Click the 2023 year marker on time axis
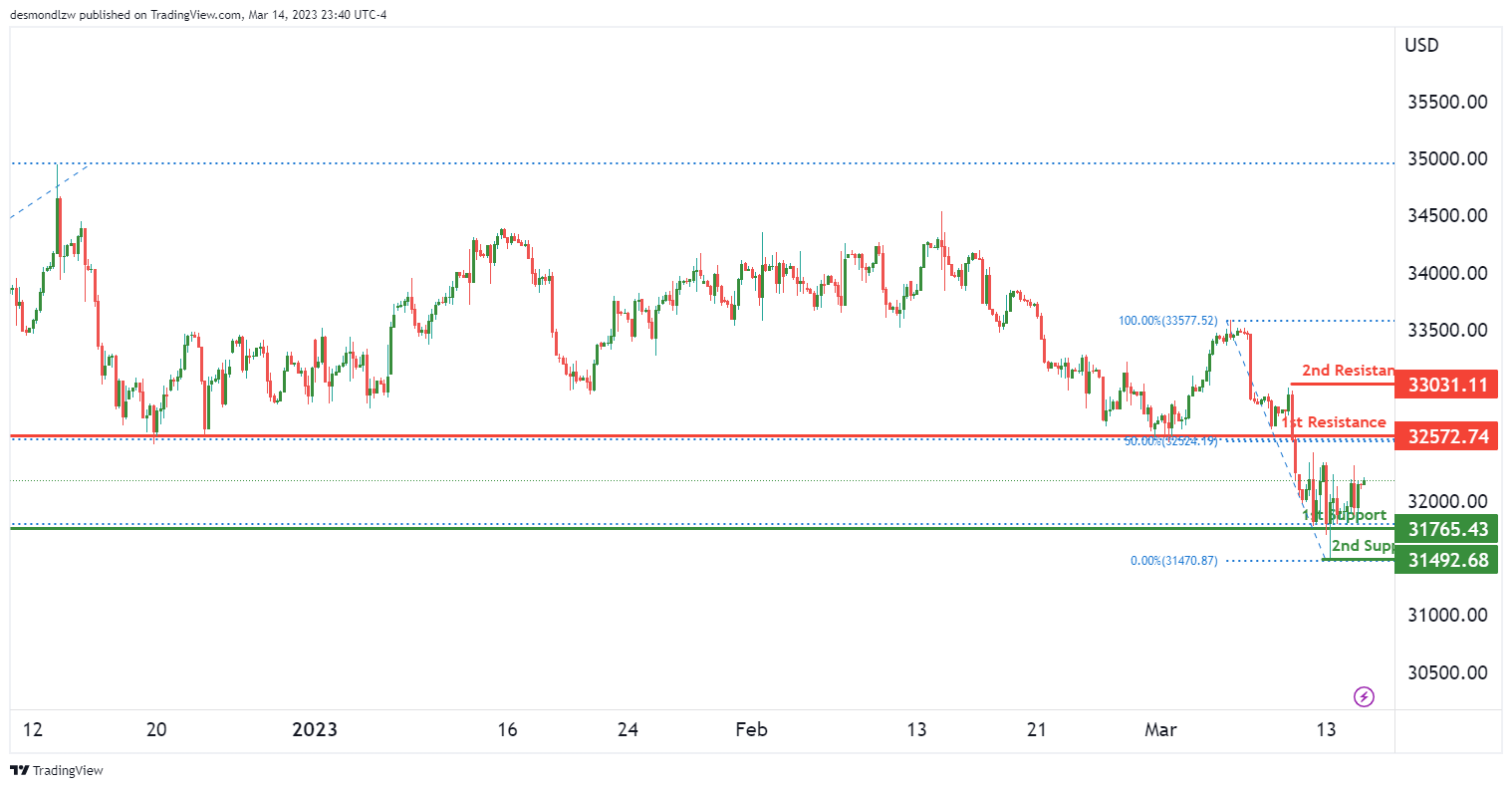Screen dimensions: 1512x788 [x=315, y=729]
